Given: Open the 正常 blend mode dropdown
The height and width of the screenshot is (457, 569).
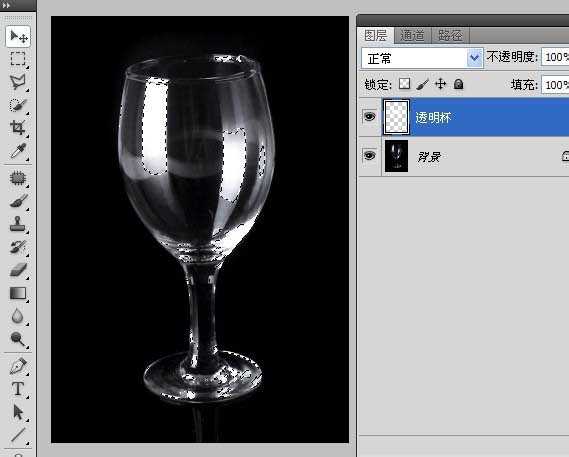Looking at the screenshot, I should pyautogui.click(x=422, y=58).
